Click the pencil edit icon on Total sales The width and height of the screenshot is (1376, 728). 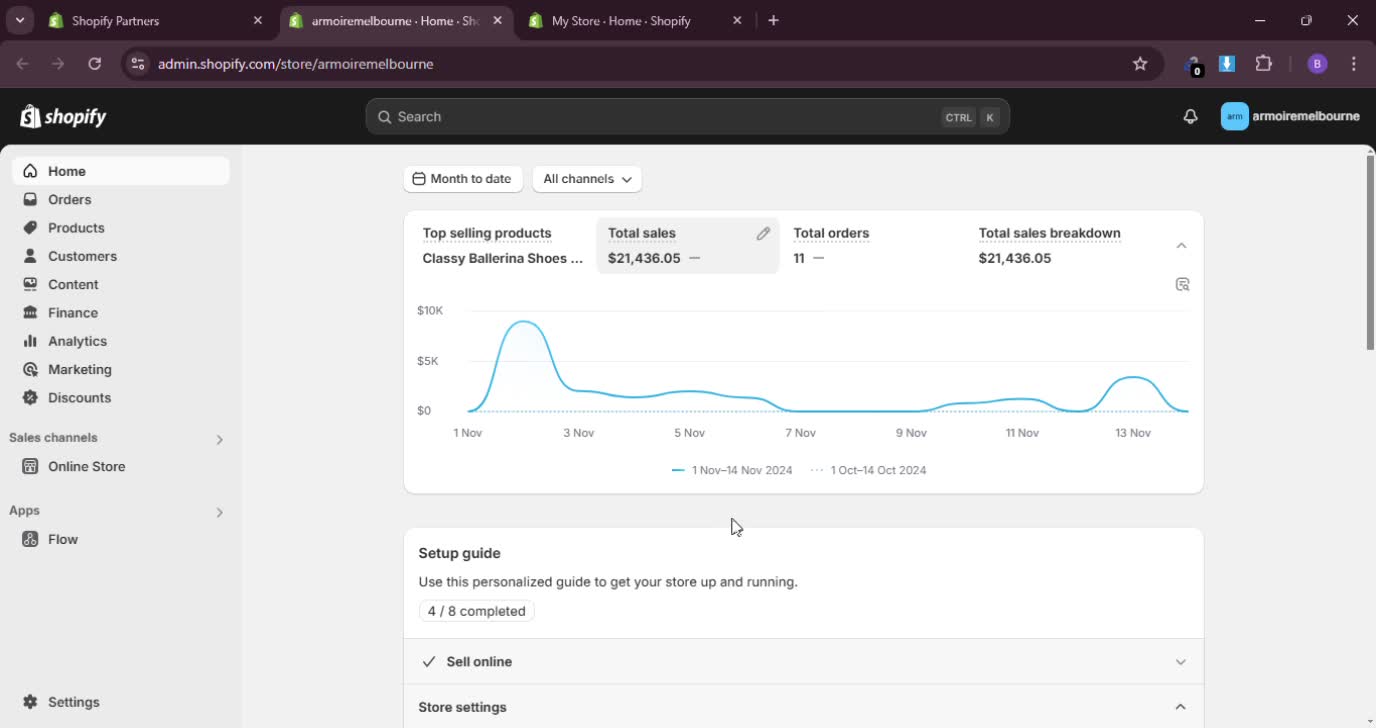point(763,234)
